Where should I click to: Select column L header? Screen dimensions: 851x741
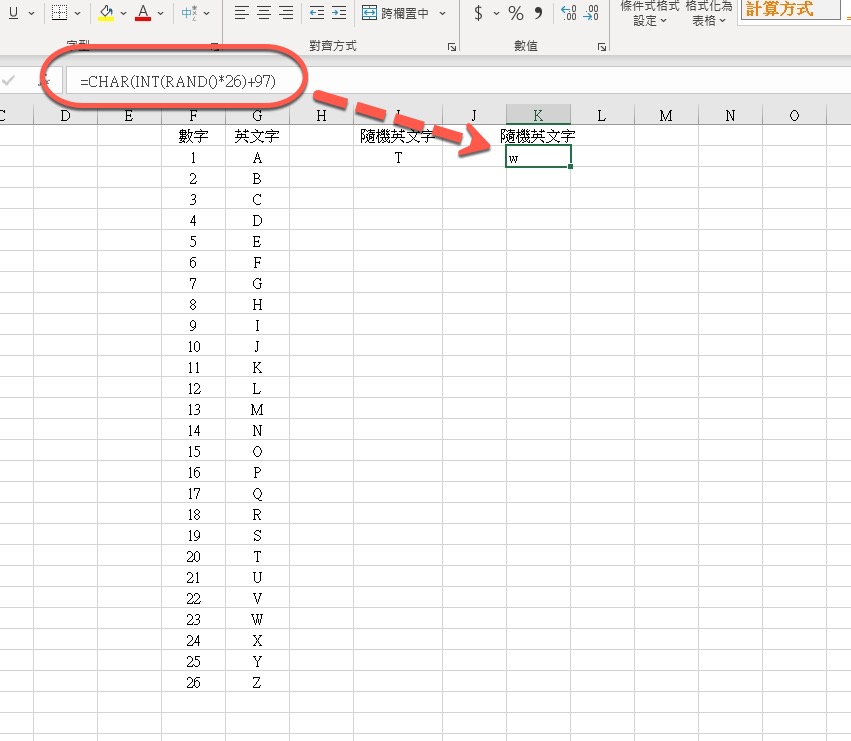(602, 116)
